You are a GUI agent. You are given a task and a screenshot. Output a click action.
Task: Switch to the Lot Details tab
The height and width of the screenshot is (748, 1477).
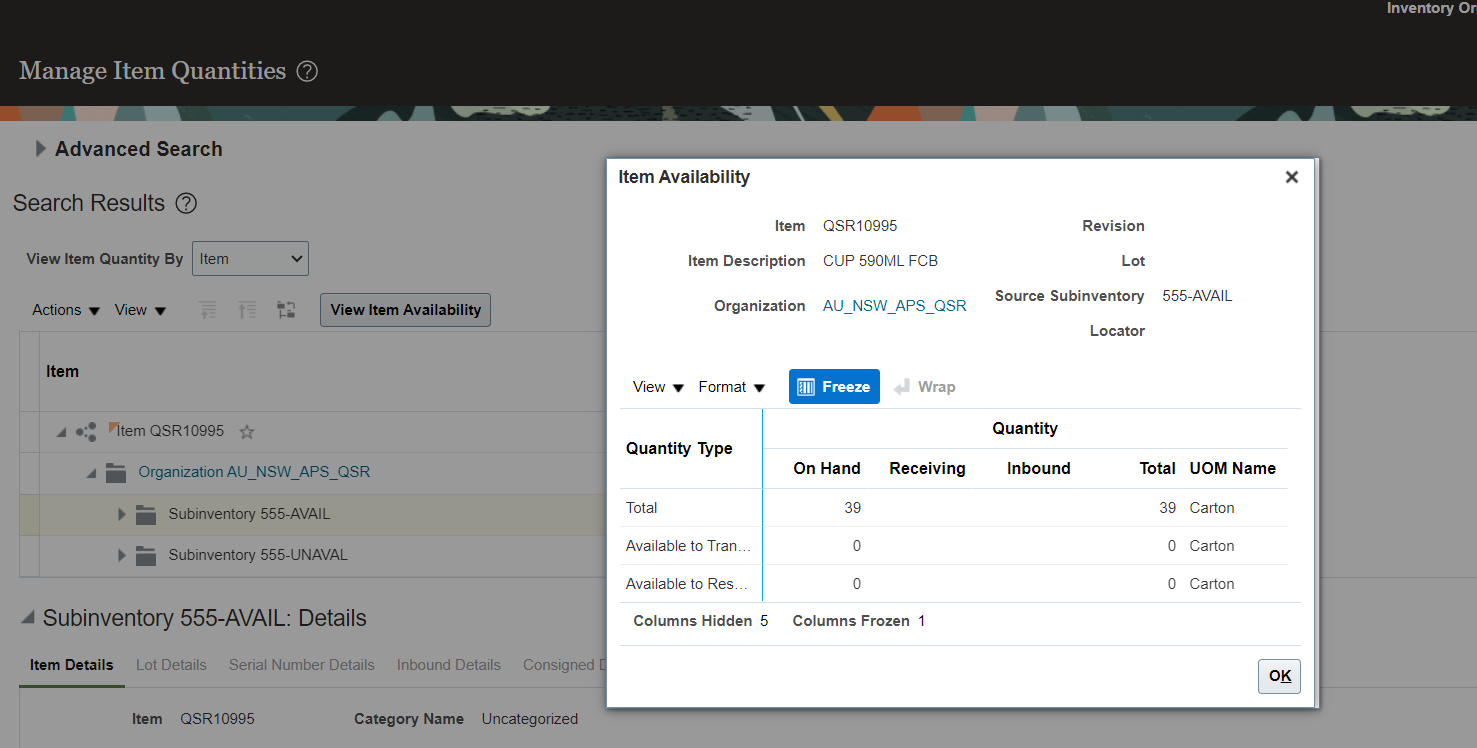click(x=170, y=664)
